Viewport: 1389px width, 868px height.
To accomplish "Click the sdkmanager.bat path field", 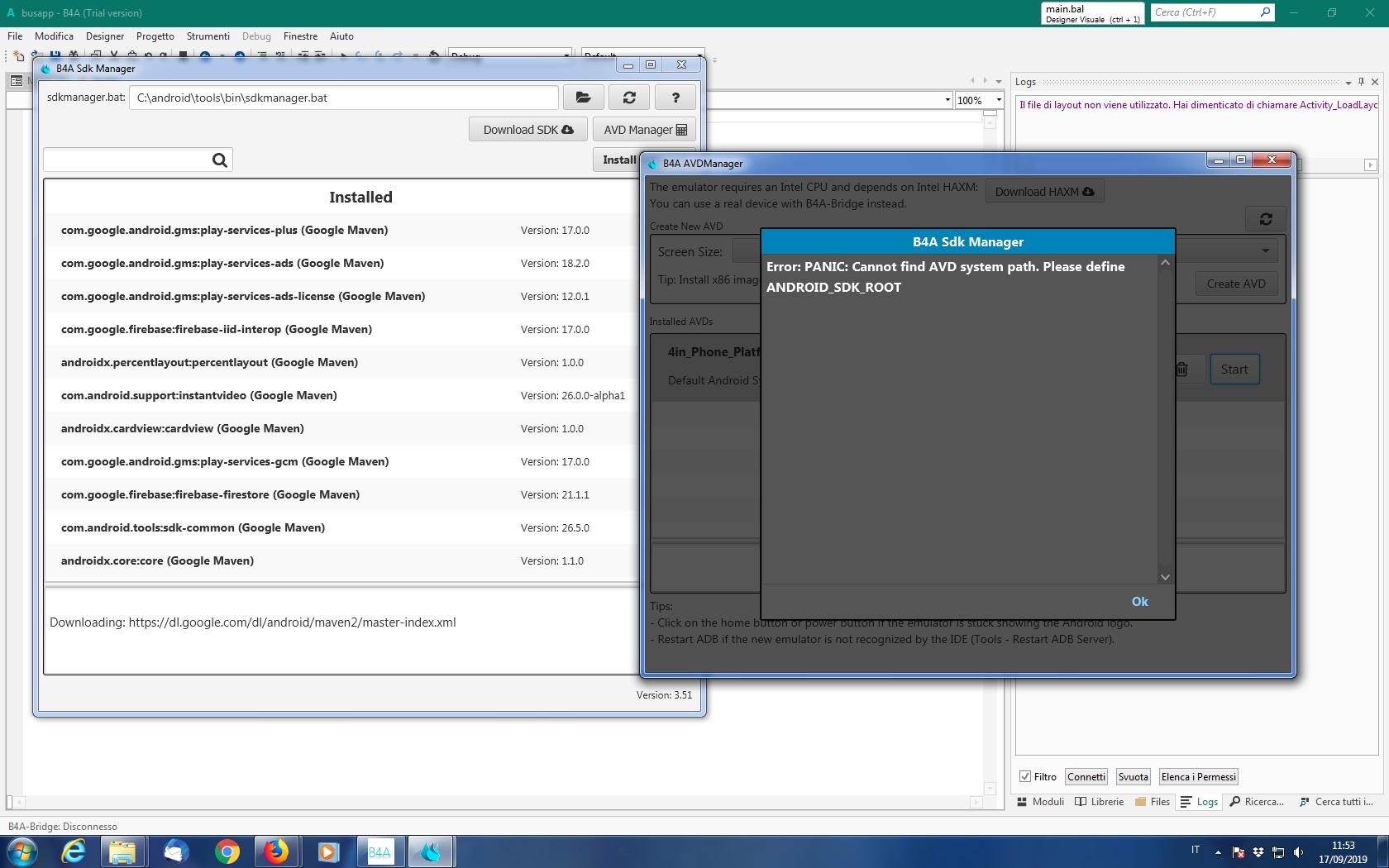I will (344, 98).
